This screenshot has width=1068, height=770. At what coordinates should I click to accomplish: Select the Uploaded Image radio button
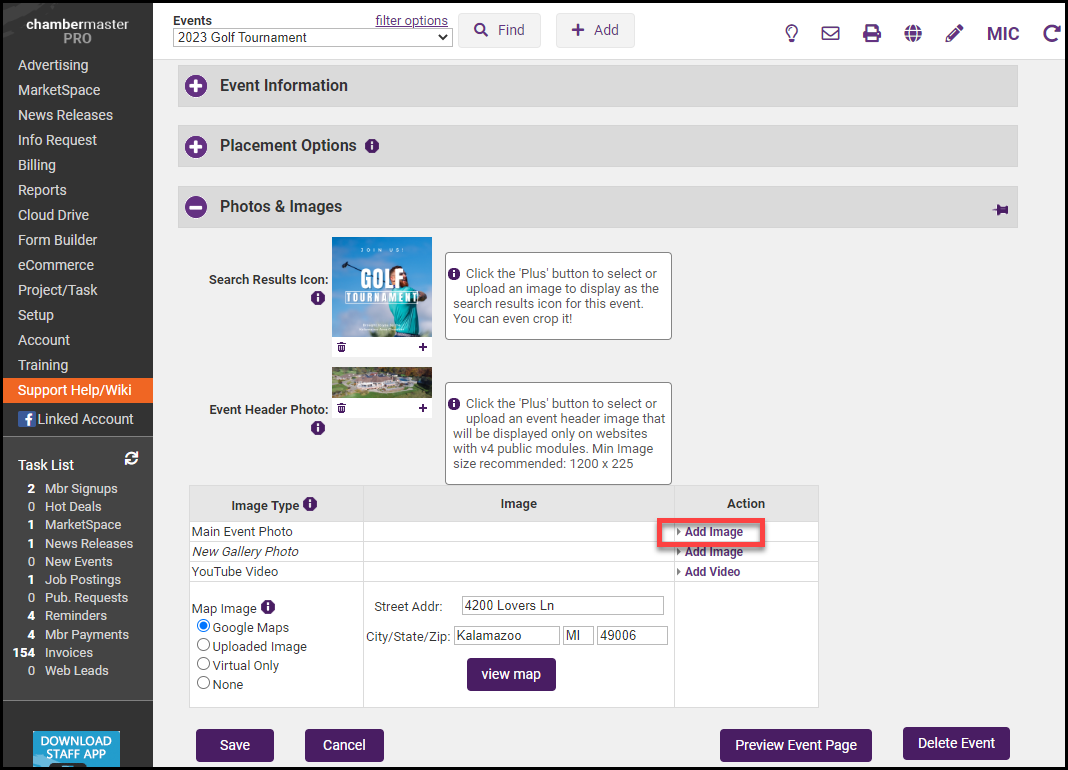(204, 645)
